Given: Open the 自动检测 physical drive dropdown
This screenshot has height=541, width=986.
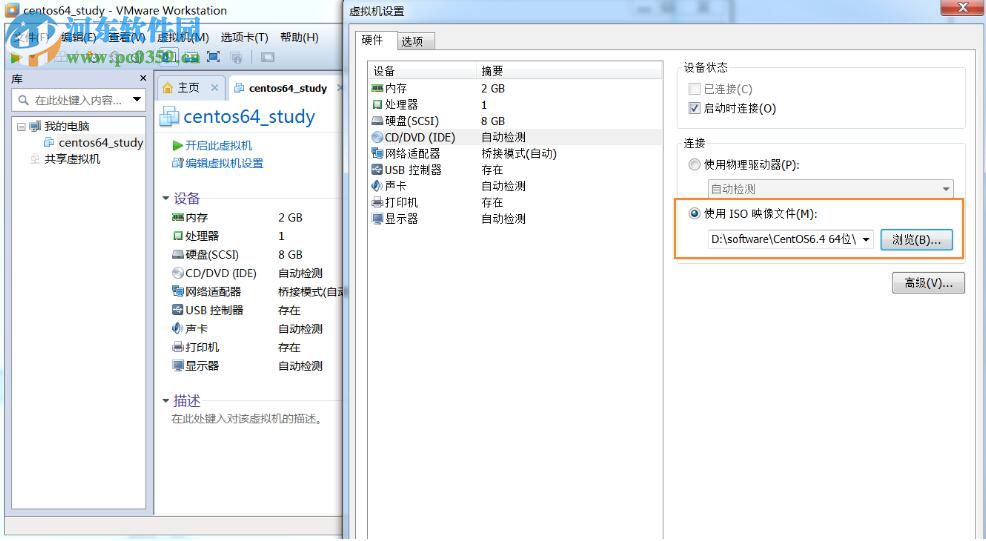Looking at the screenshot, I should [831, 189].
